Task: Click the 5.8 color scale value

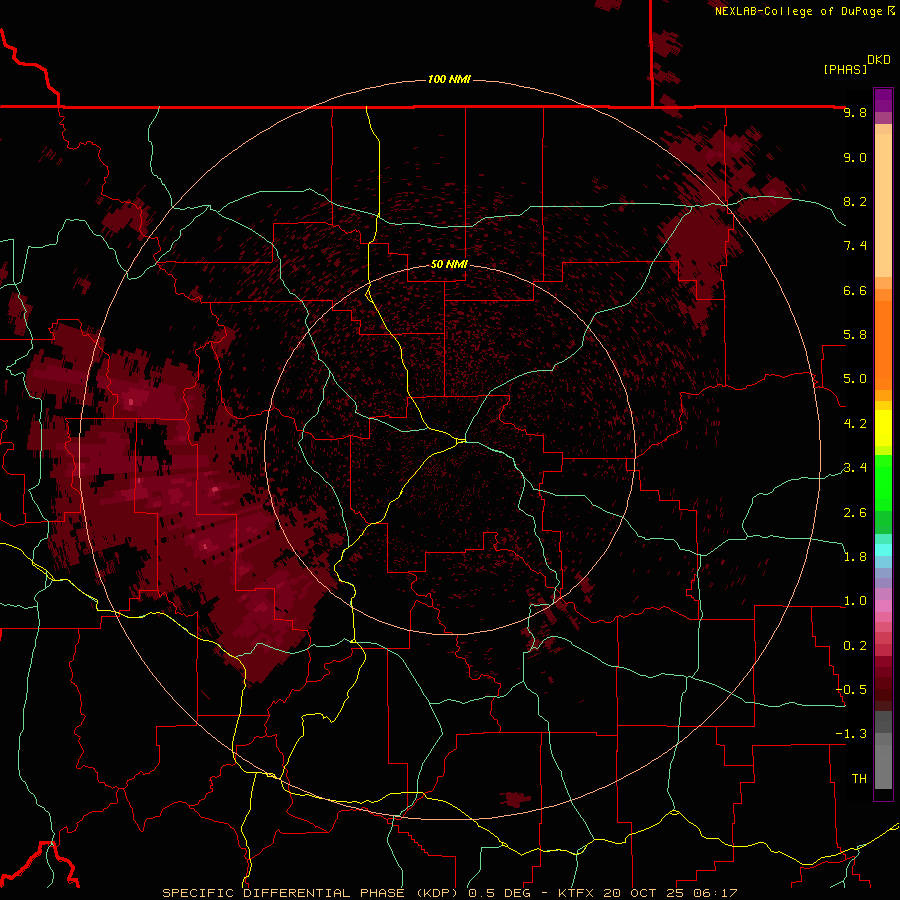Action: click(855, 335)
